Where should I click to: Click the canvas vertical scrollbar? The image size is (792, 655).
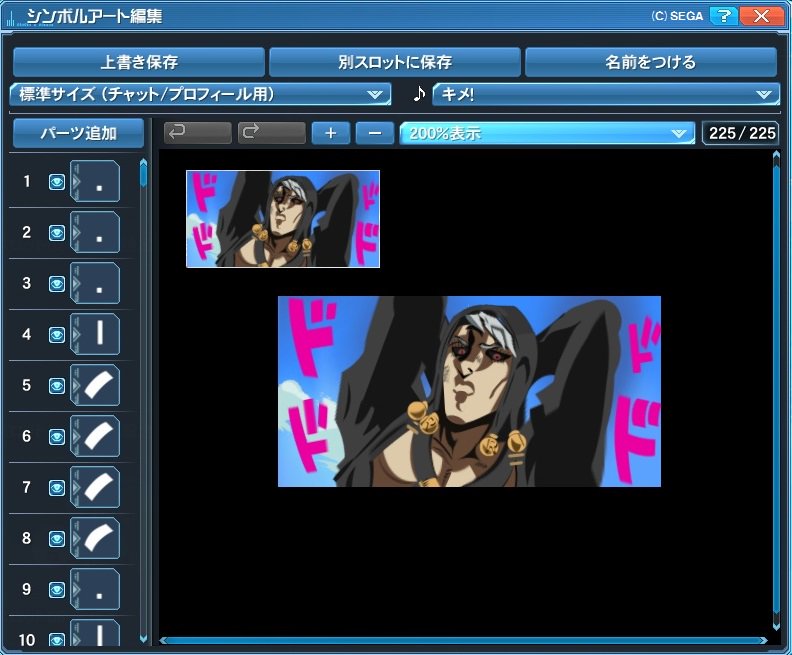776,389
